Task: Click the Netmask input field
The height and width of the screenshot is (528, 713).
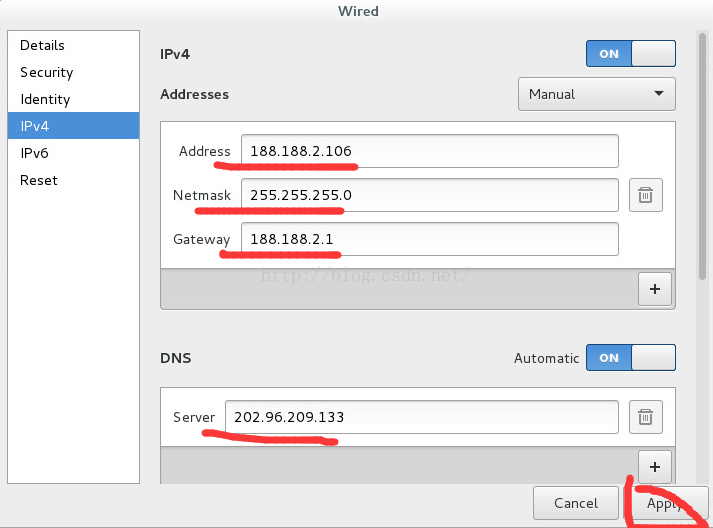Action: click(x=430, y=195)
